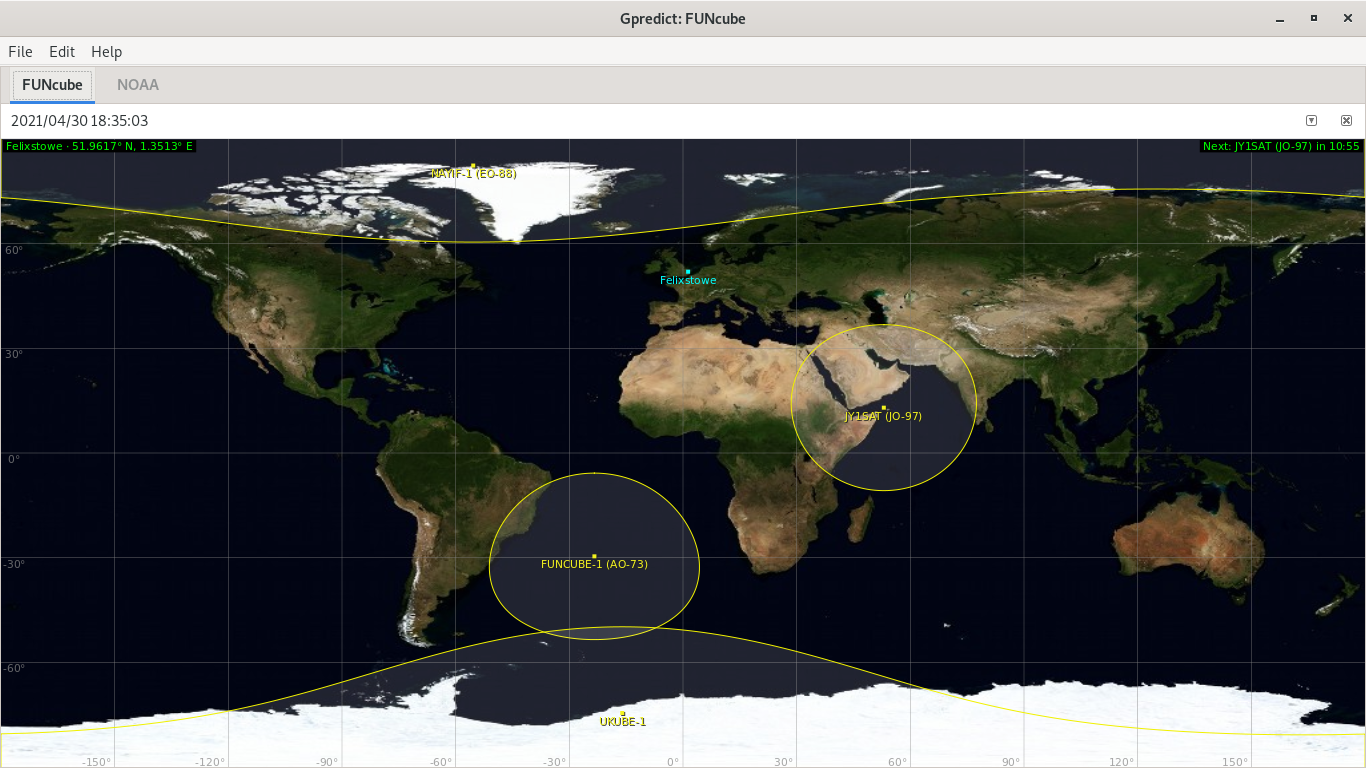Screen dimensions: 1366x768
Task: Switch to the FUNcube tab
Action: pyautogui.click(x=52, y=85)
